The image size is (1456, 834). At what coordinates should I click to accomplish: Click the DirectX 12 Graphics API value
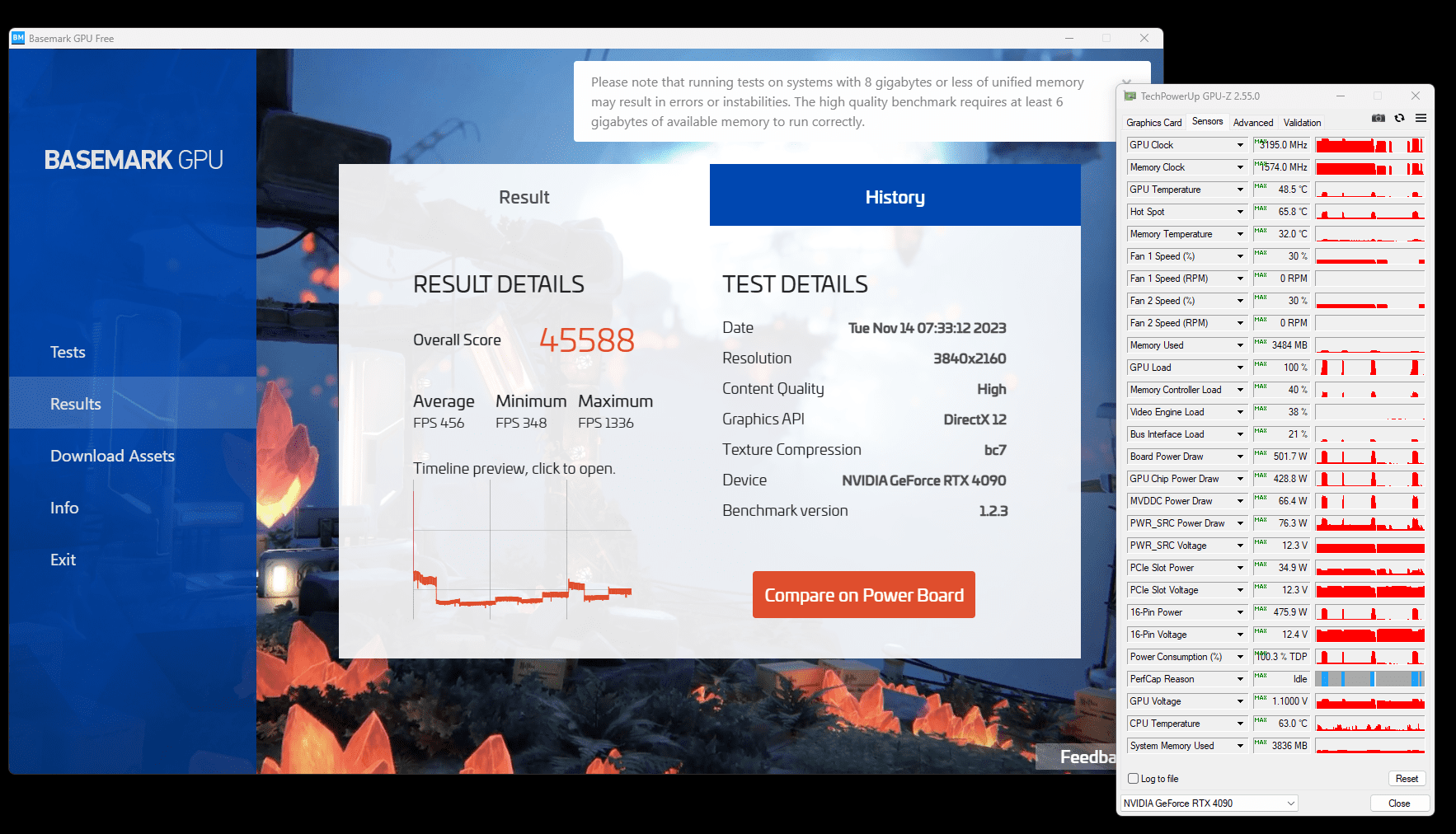tap(975, 419)
